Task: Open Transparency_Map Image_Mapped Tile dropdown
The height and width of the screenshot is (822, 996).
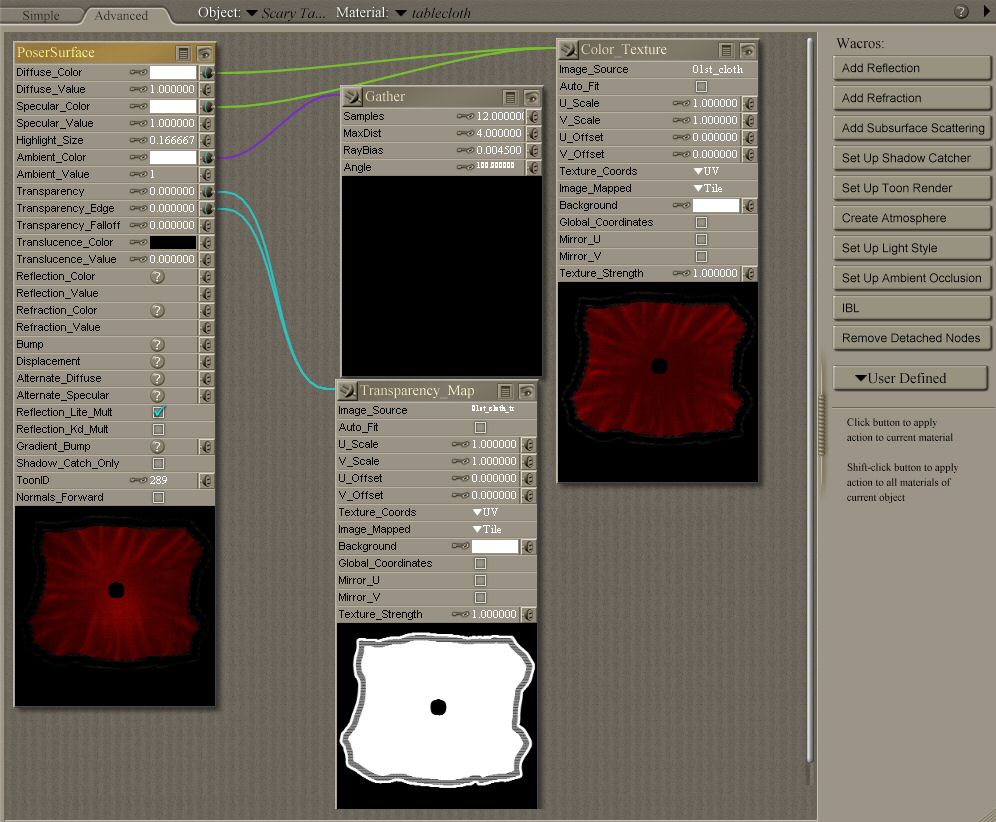Action: pos(487,530)
